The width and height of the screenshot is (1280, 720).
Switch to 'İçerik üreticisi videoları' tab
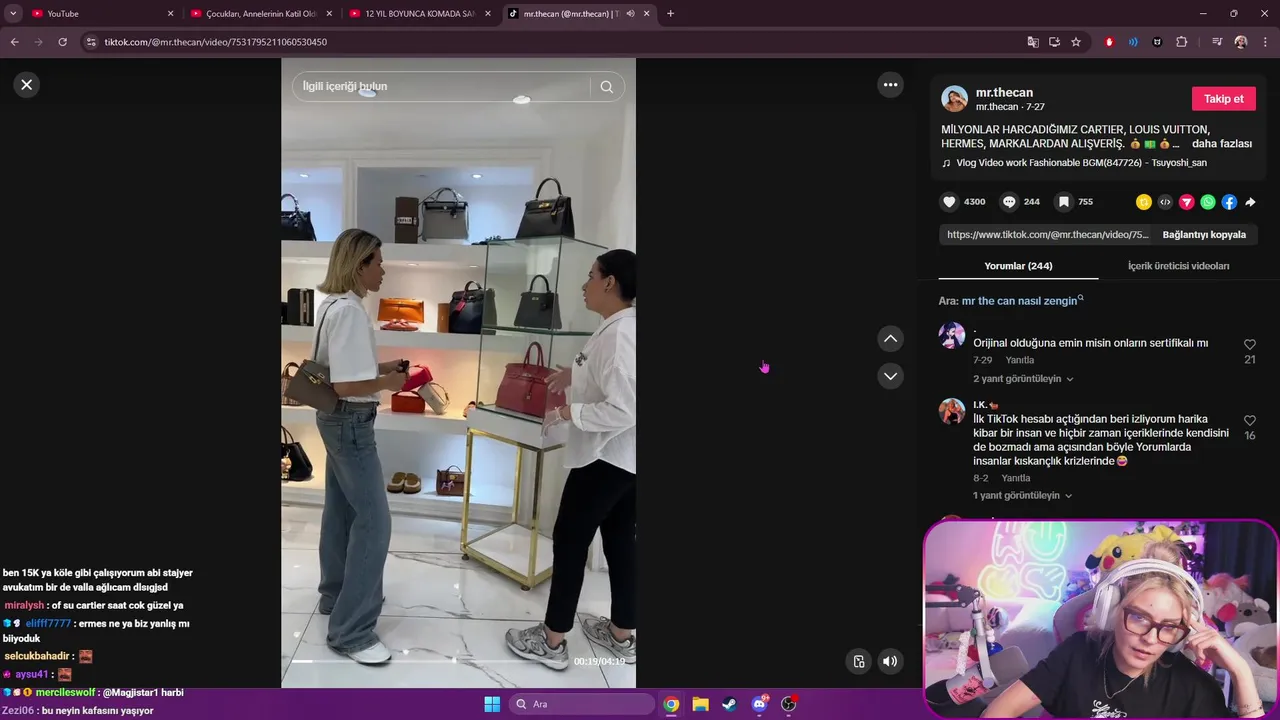coord(1178,266)
